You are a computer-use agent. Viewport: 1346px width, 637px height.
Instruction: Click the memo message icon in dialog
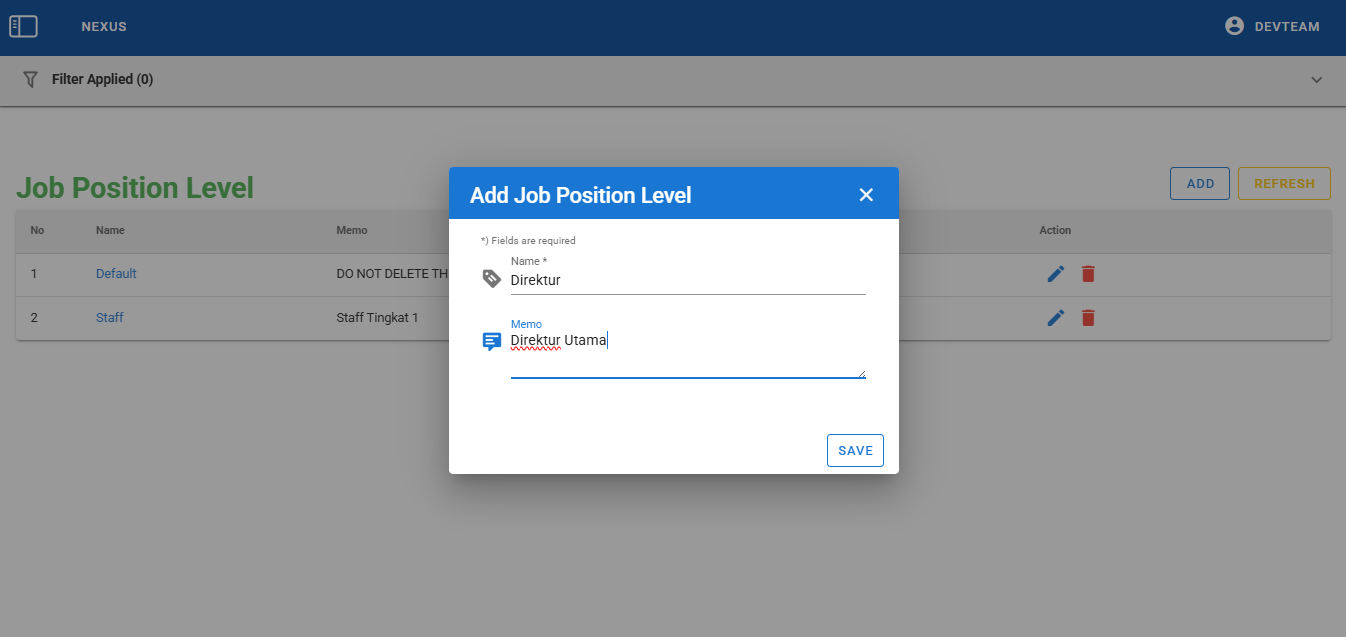(x=491, y=341)
